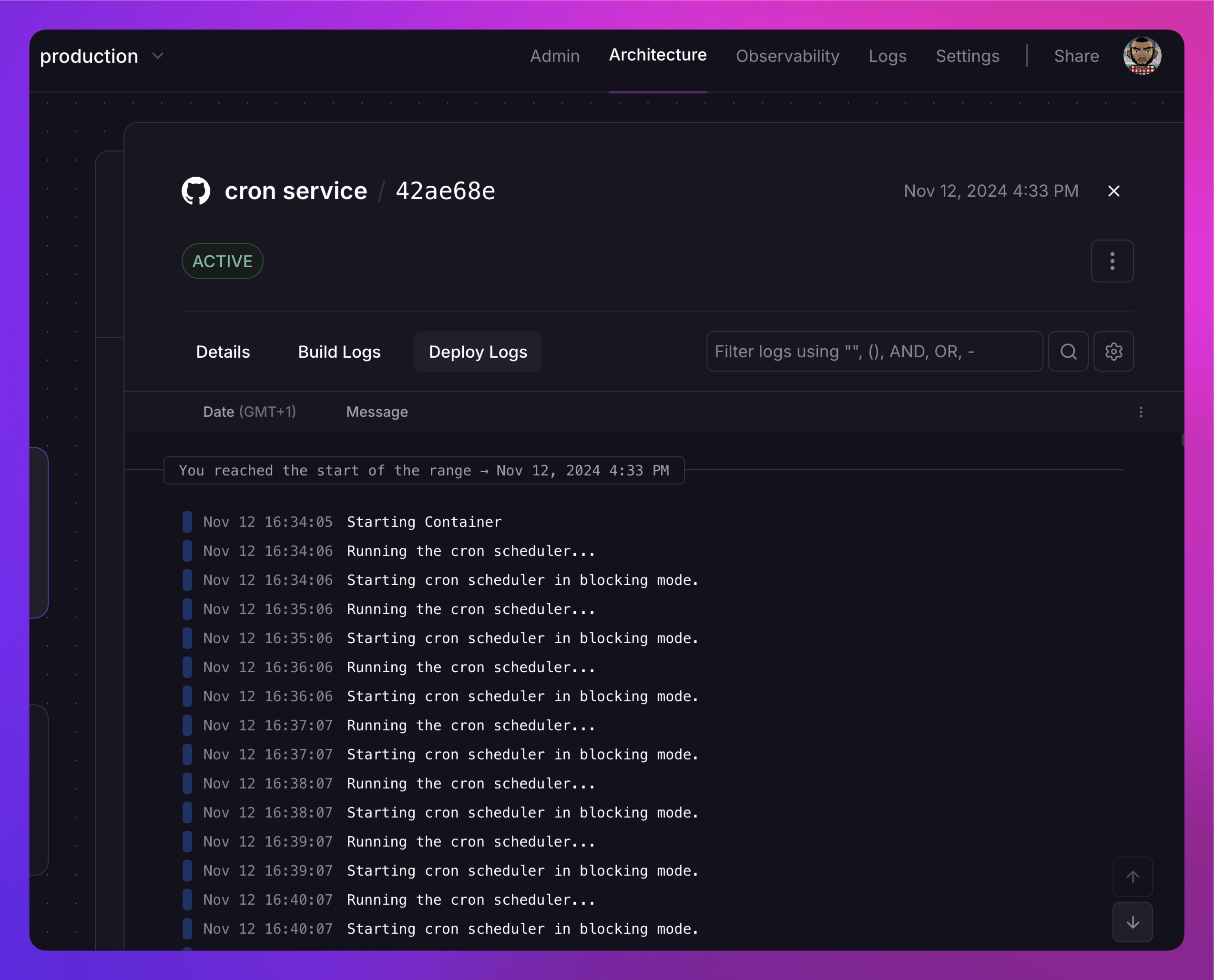The width and height of the screenshot is (1214, 980).
Task: Open Settings from the top navigation
Action: tap(967, 56)
